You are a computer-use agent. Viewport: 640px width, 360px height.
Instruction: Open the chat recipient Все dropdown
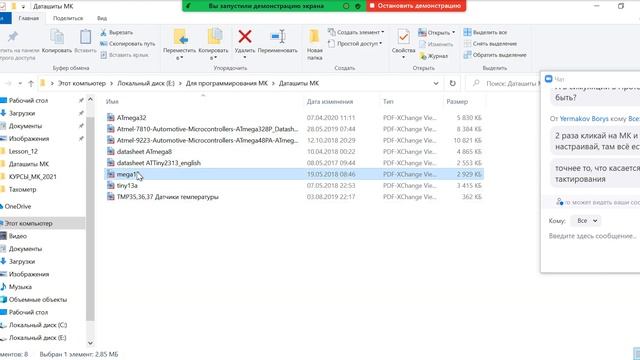tap(586, 221)
